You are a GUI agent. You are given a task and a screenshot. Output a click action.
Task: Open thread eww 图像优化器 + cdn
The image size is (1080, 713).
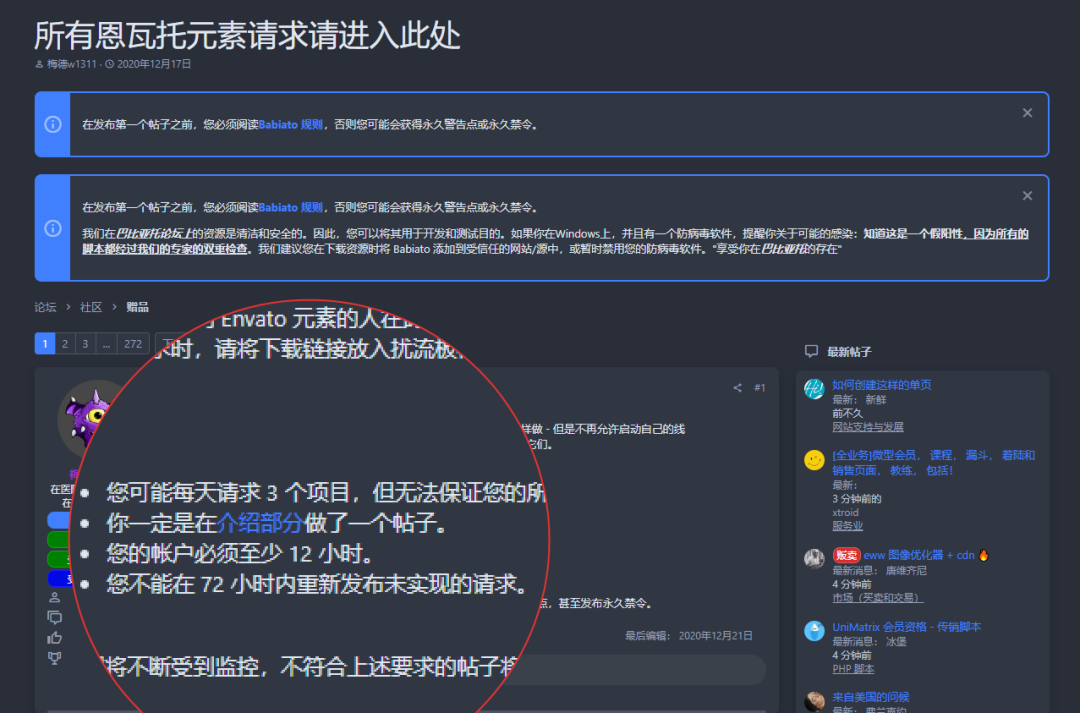point(919,555)
